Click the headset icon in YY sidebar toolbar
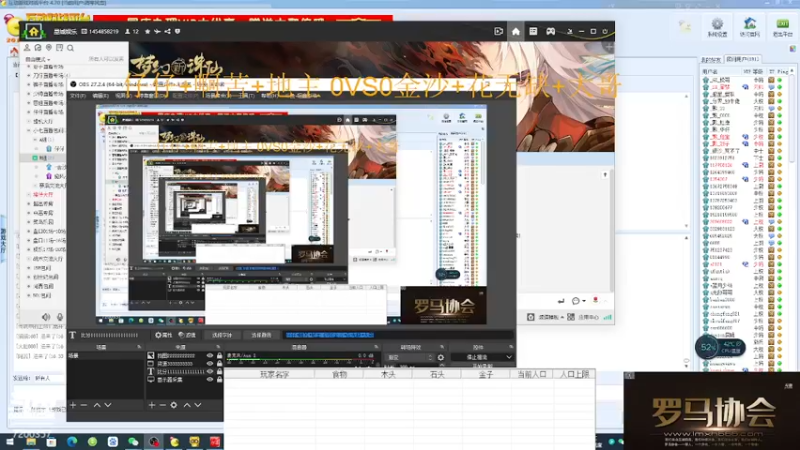Screen dimensions: 800x450 pos(38,47)
